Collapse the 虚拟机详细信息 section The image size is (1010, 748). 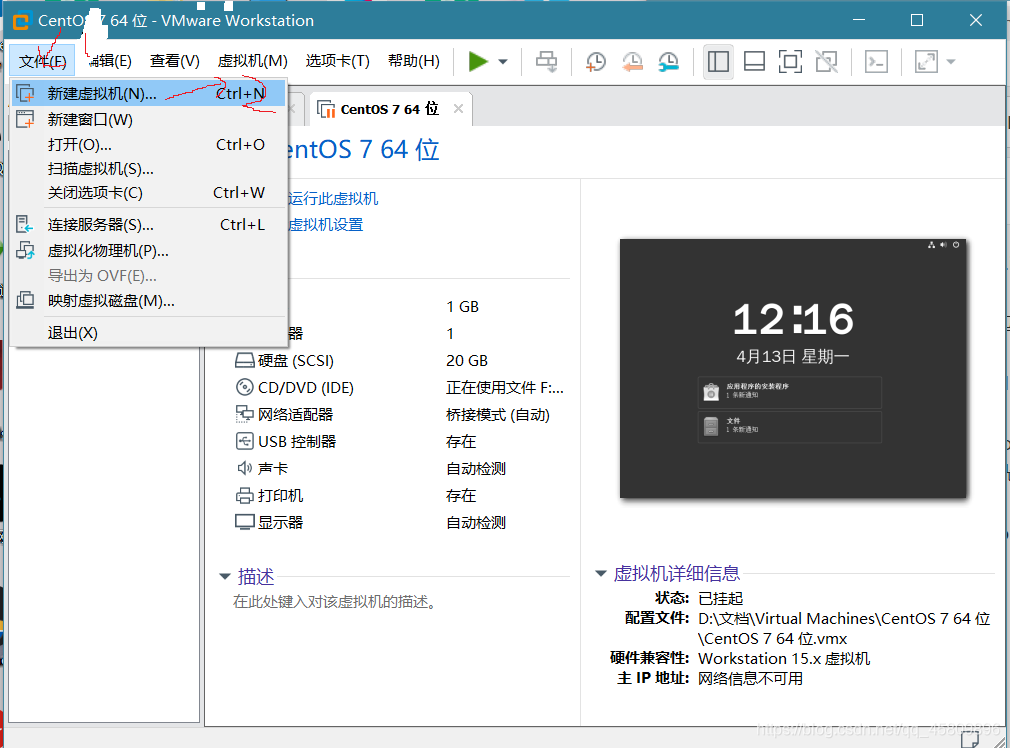point(601,573)
